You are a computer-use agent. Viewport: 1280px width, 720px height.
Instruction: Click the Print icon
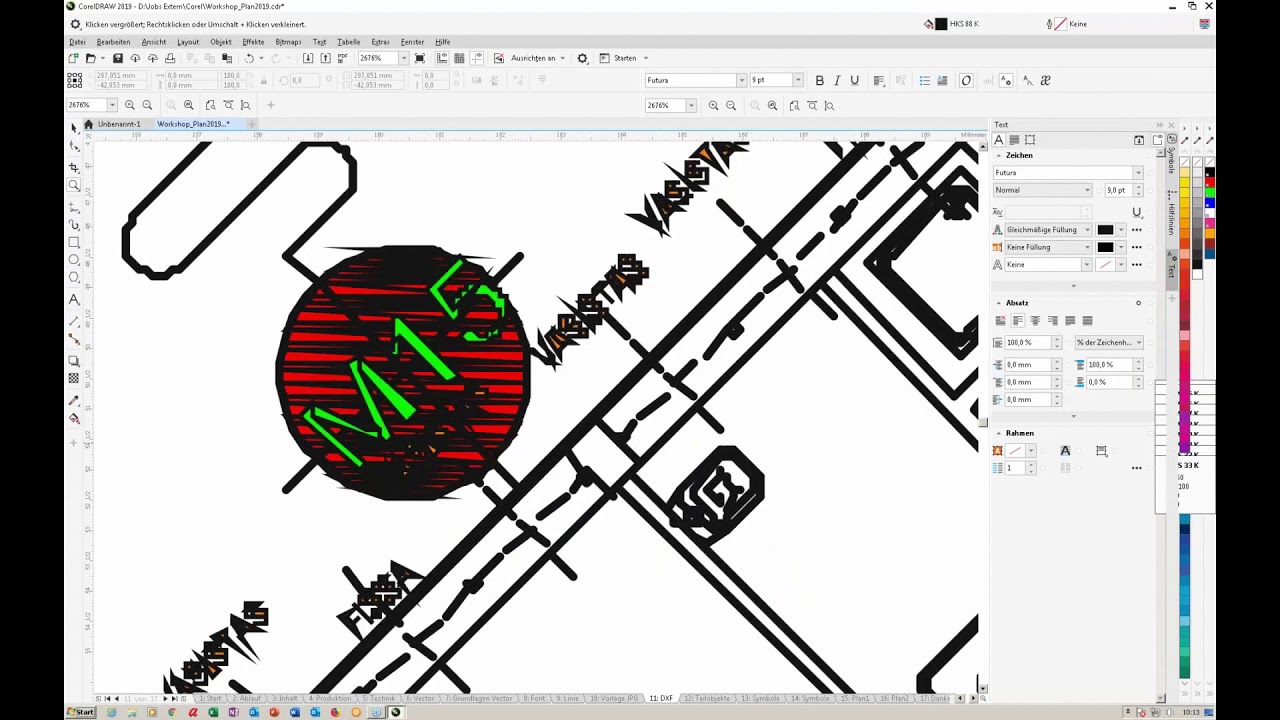(x=170, y=58)
